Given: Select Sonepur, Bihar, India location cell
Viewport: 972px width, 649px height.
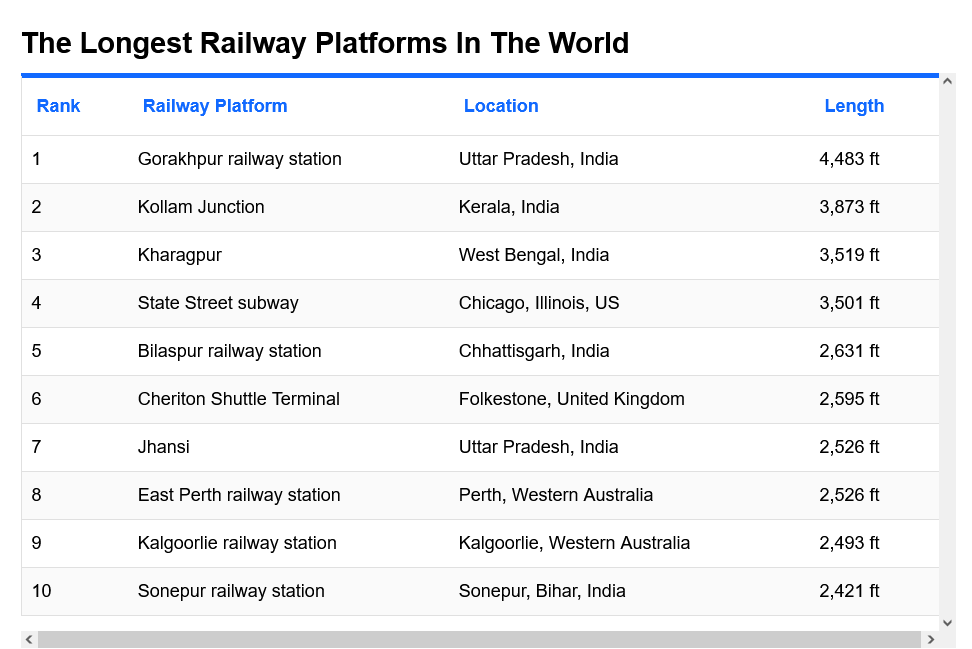Looking at the screenshot, I should tap(542, 591).
